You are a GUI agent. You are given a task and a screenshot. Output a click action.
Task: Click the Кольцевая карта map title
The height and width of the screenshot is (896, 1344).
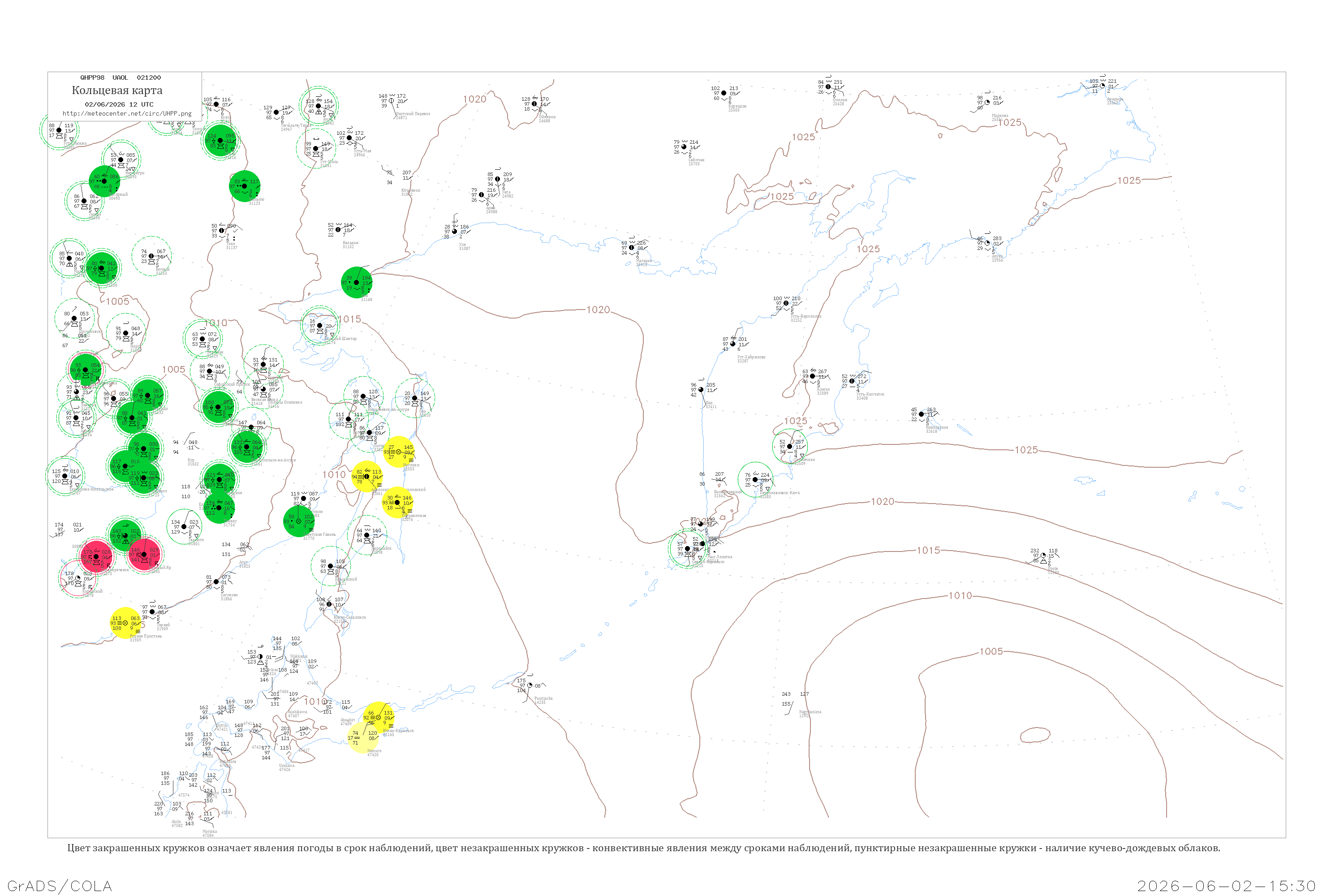pos(117,90)
